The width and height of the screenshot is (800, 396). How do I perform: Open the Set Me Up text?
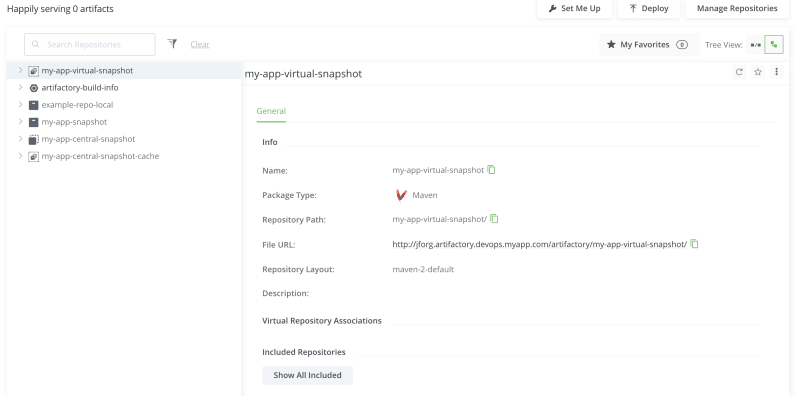pyautogui.click(x=581, y=9)
